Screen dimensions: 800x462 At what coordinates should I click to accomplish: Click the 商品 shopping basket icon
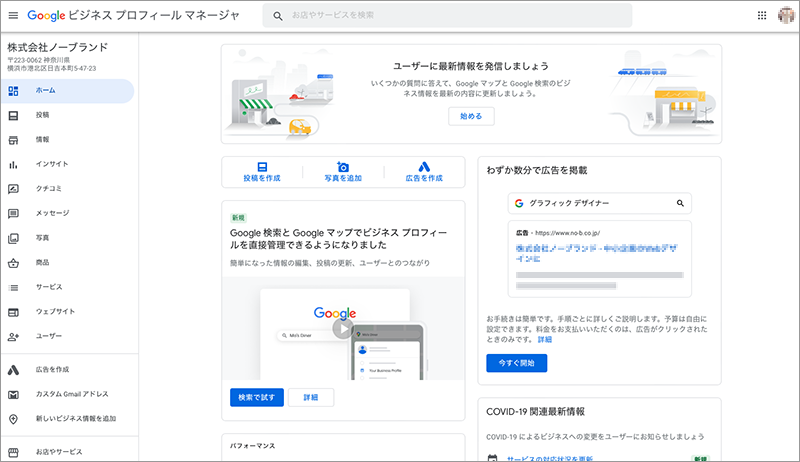click(13, 263)
